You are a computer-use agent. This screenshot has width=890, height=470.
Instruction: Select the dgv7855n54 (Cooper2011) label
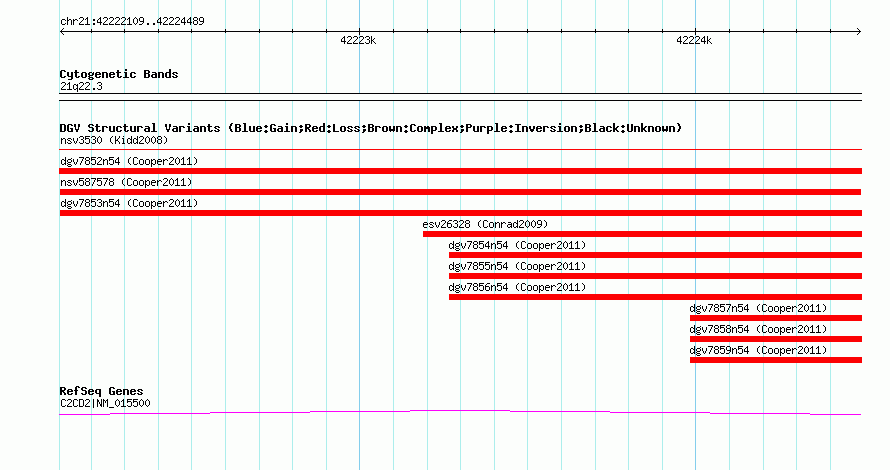click(x=517, y=266)
